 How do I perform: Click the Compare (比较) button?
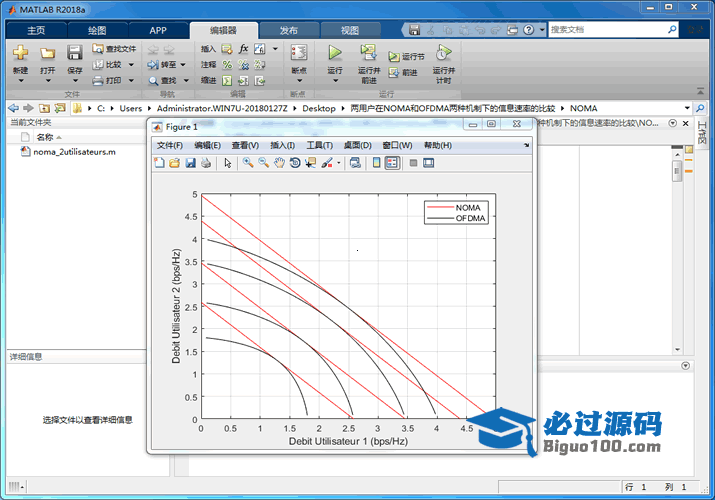pyautogui.click(x=108, y=65)
